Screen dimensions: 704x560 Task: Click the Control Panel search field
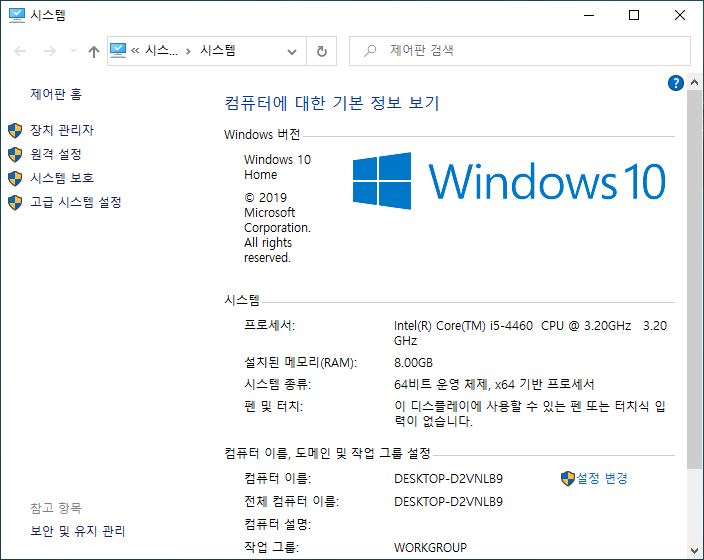(x=519, y=51)
